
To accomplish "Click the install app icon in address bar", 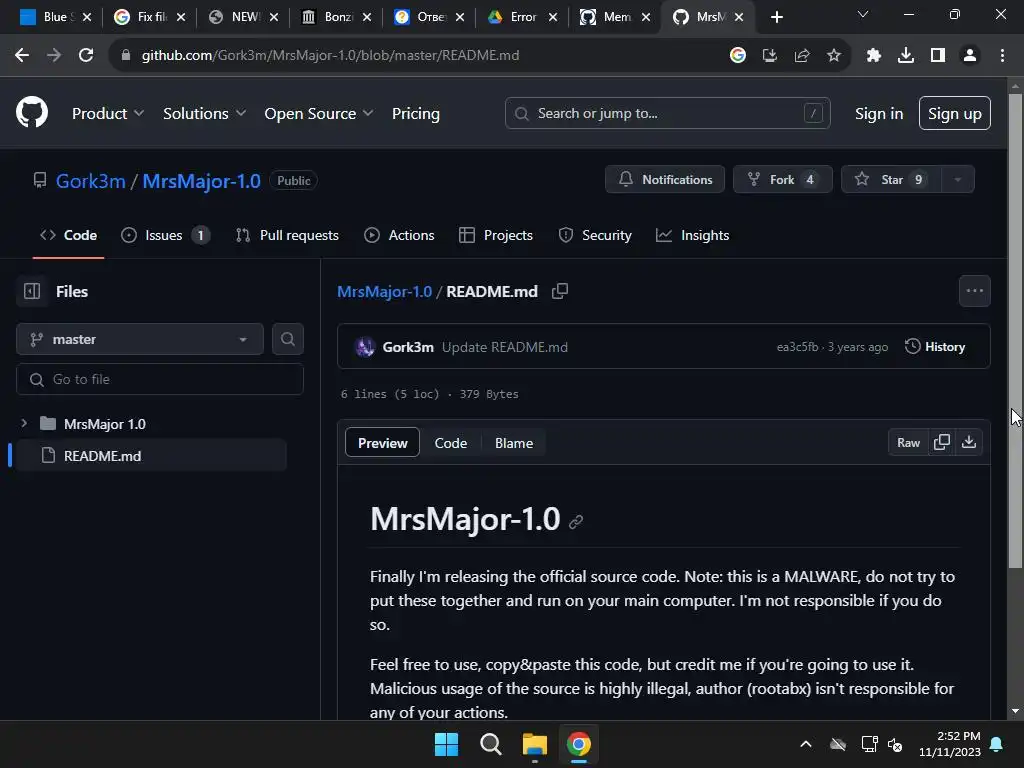I will (769, 56).
